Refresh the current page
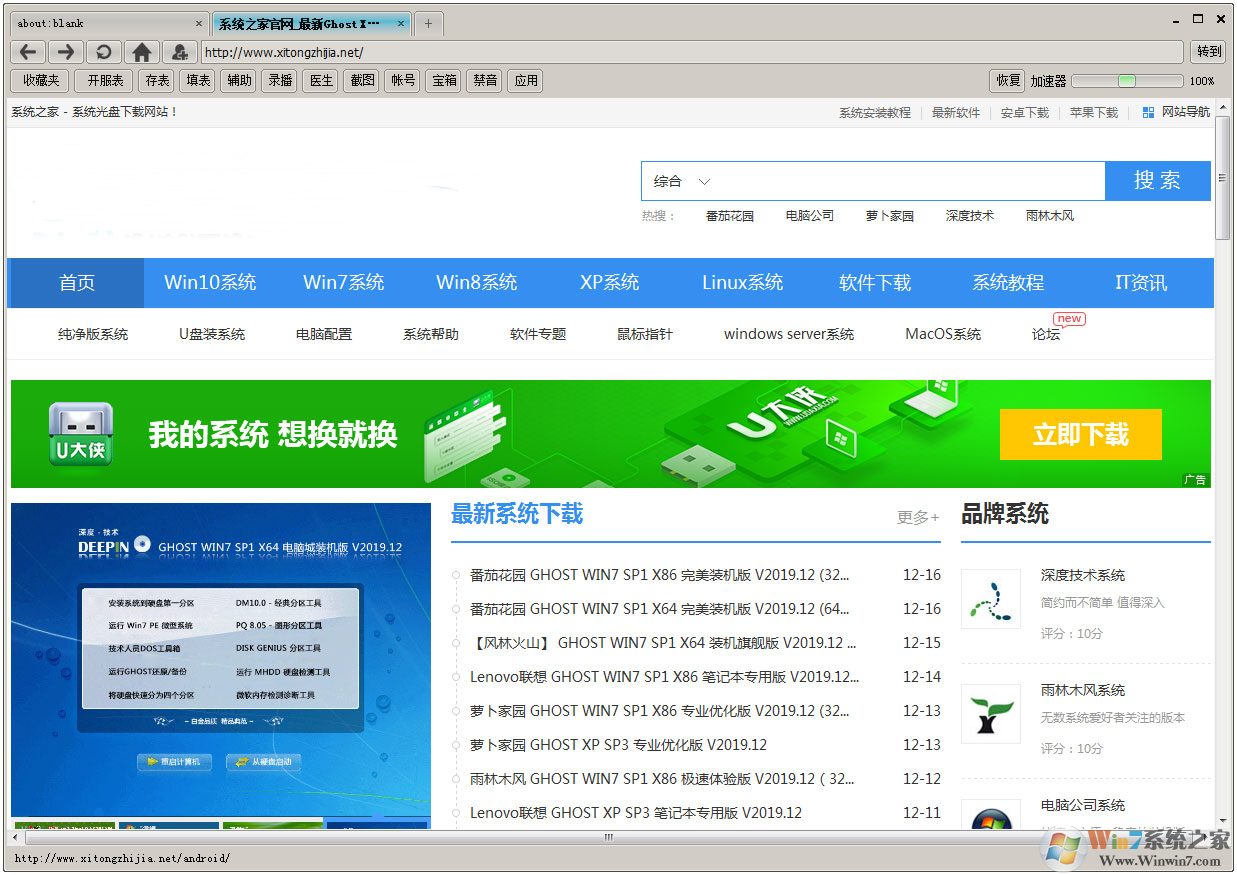The height and width of the screenshot is (875, 1237). tap(104, 51)
